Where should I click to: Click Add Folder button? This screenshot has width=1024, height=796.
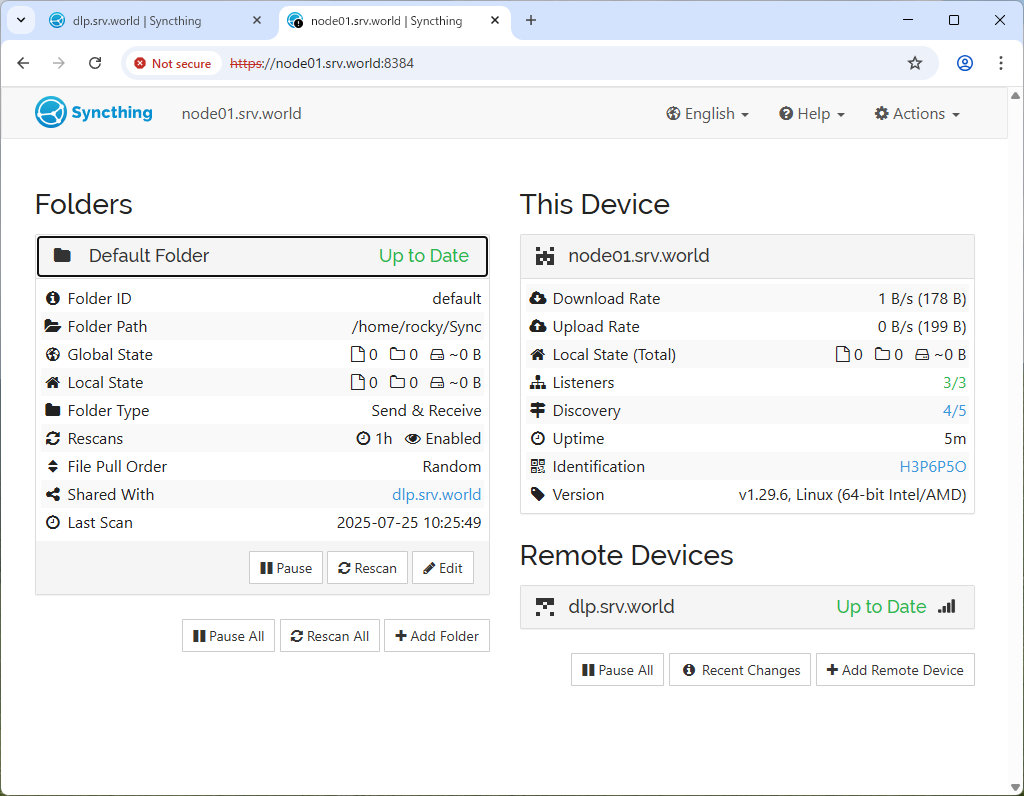tap(437, 636)
